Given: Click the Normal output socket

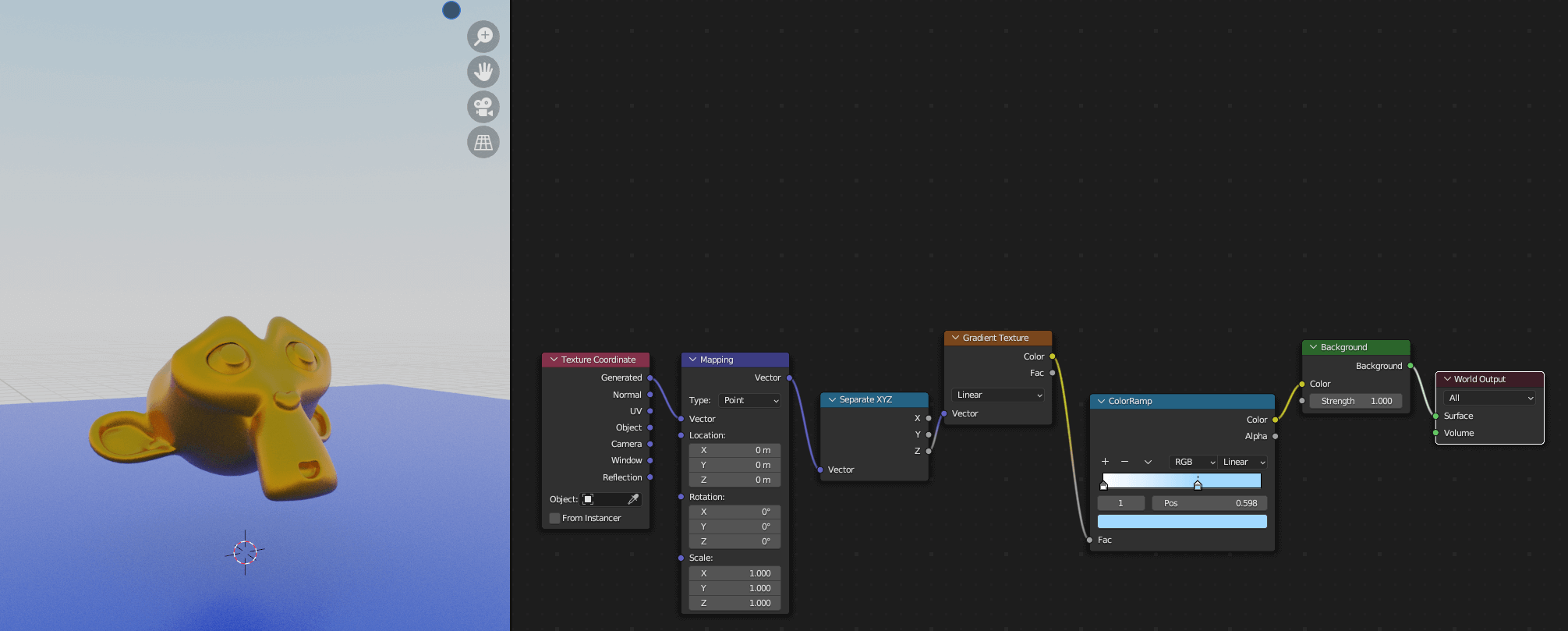Looking at the screenshot, I should pos(650,395).
